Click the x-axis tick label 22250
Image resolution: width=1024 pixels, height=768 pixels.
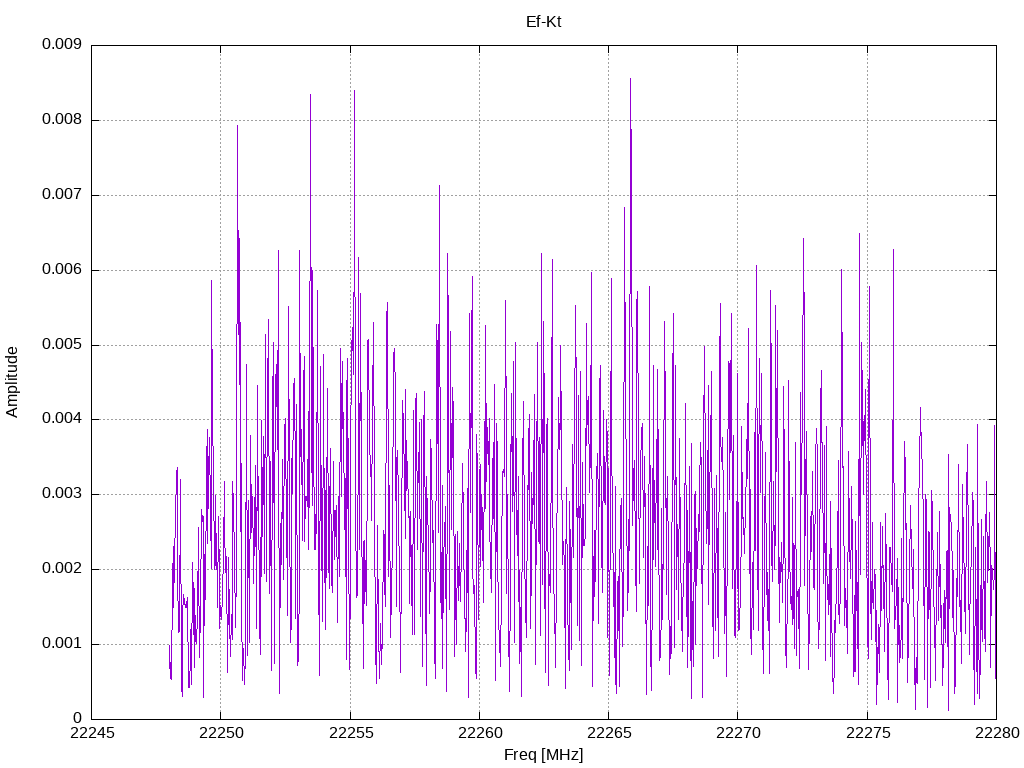pos(221,733)
